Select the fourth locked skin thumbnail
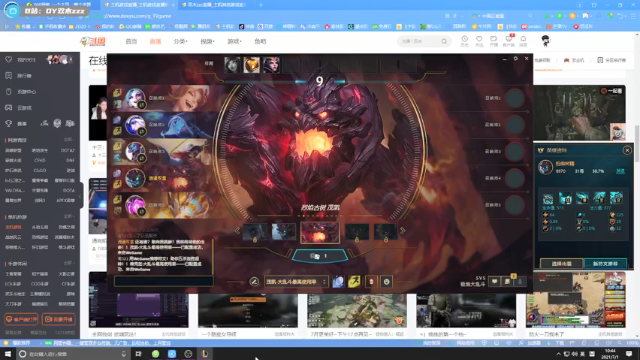This screenshot has width=640, height=360. 357,231
